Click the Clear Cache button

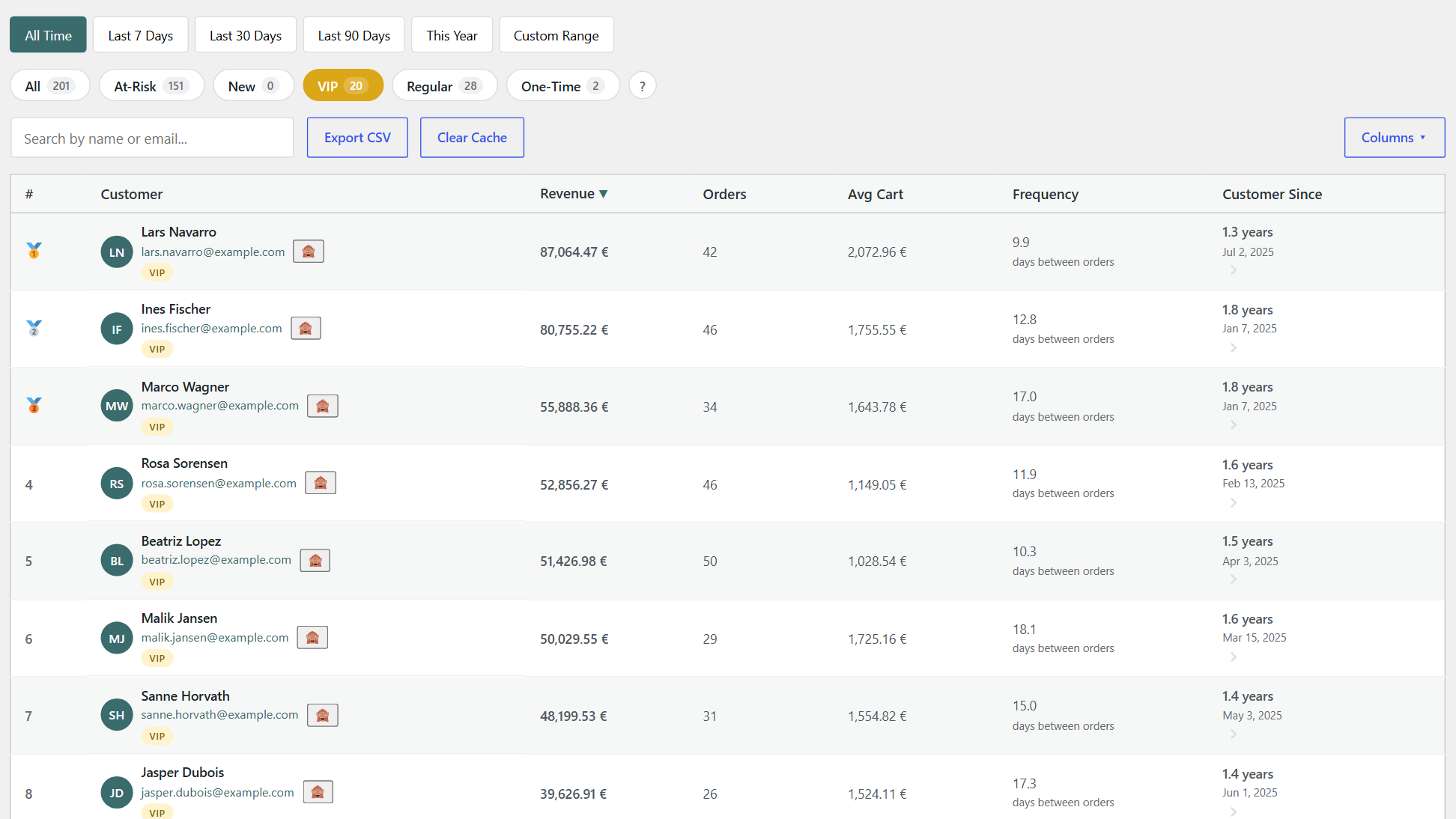click(472, 138)
